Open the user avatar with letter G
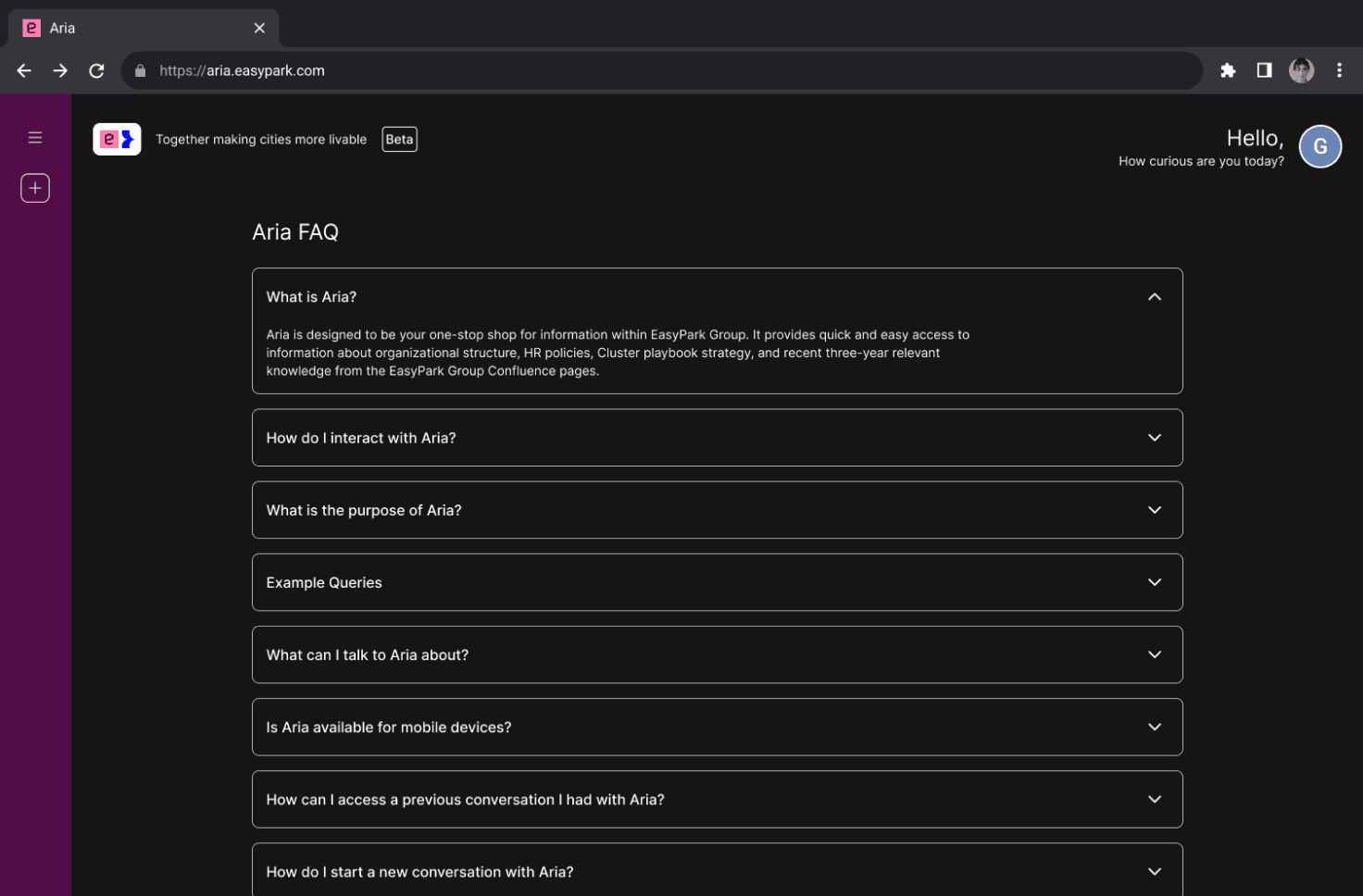Image resolution: width=1363 pixels, height=896 pixels. click(x=1320, y=146)
